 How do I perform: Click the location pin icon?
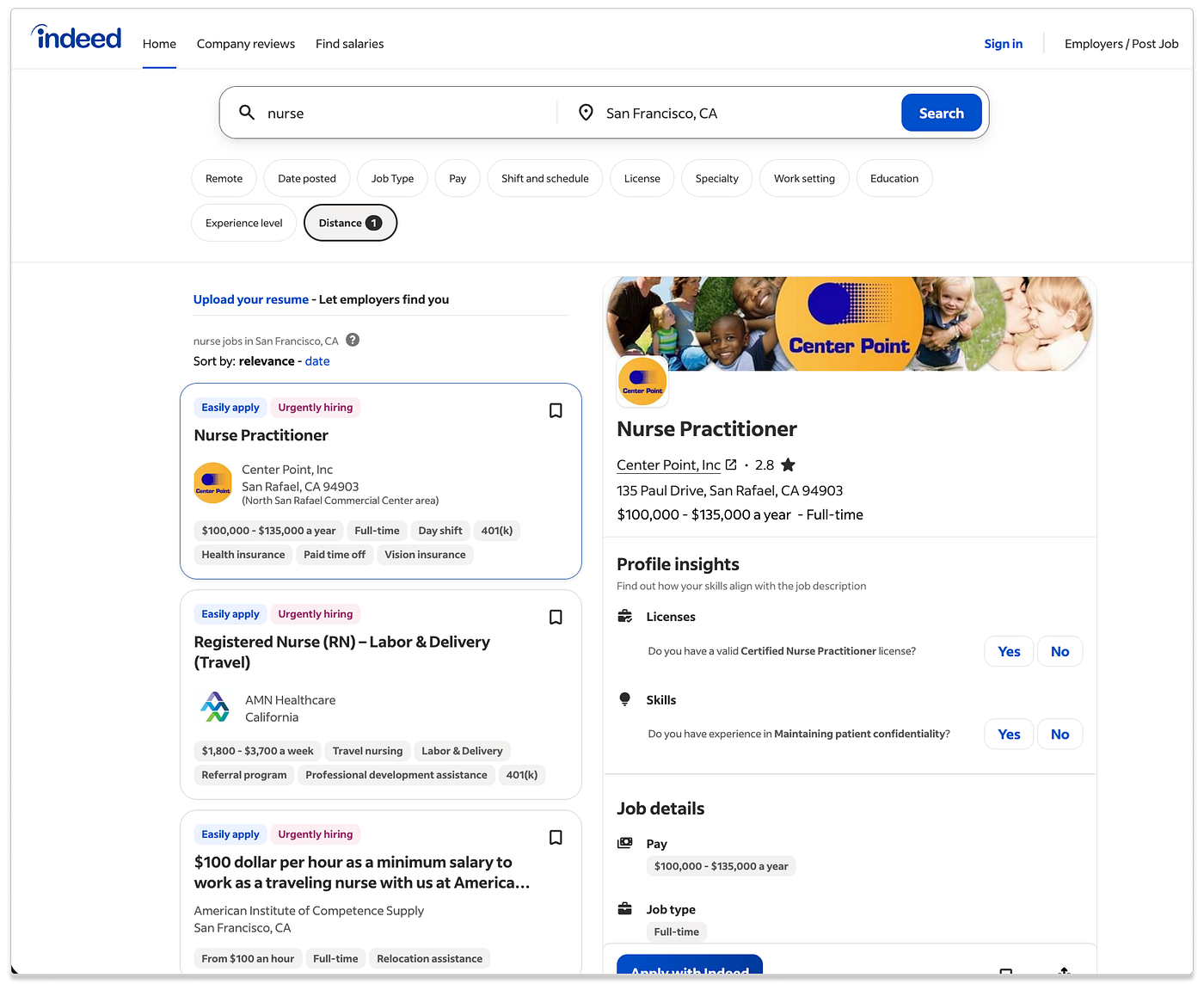586,113
